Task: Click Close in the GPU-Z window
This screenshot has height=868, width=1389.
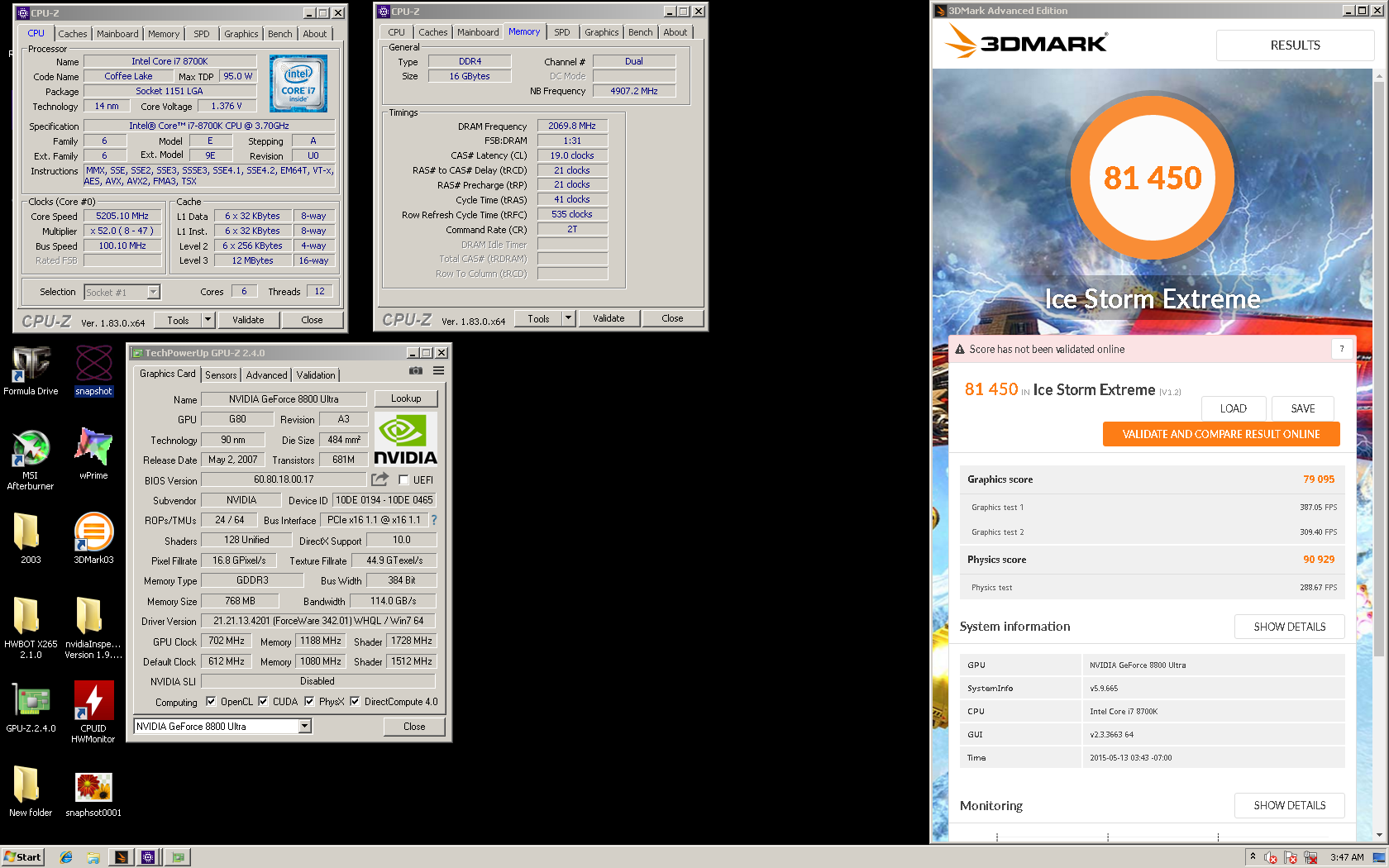Action: 414,727
